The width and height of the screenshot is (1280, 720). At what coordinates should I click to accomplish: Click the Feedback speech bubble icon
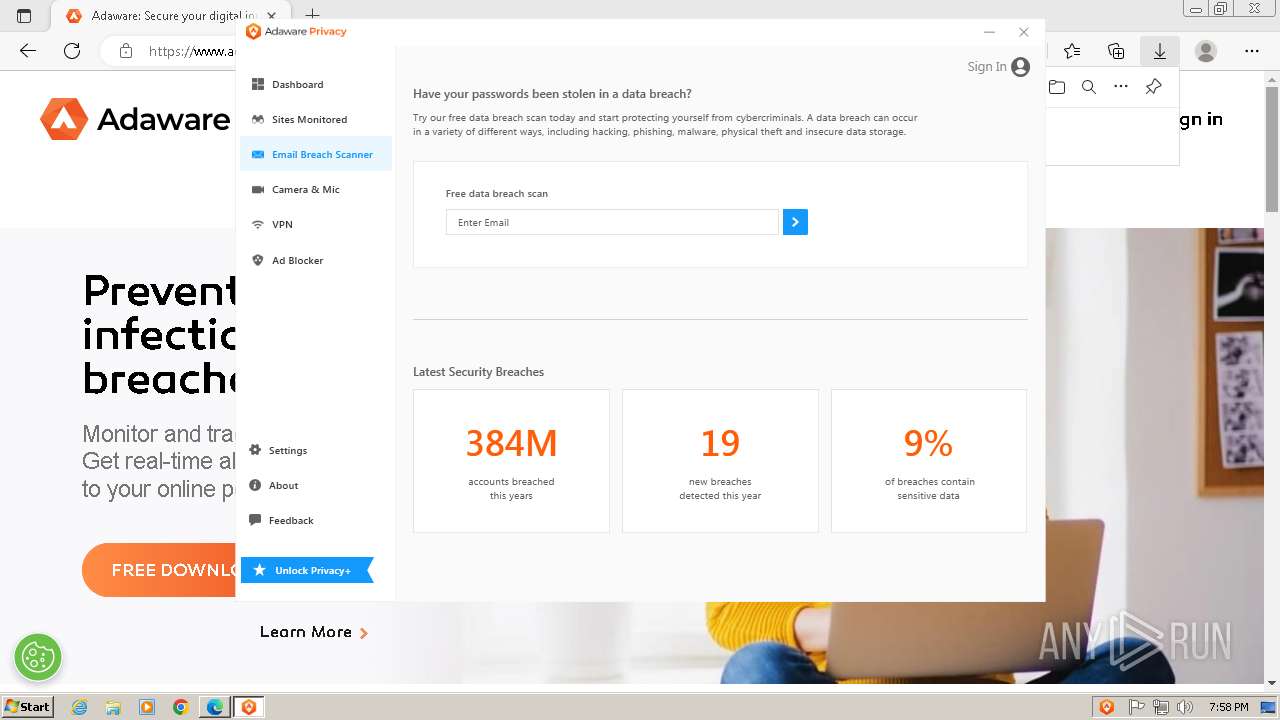255,520
